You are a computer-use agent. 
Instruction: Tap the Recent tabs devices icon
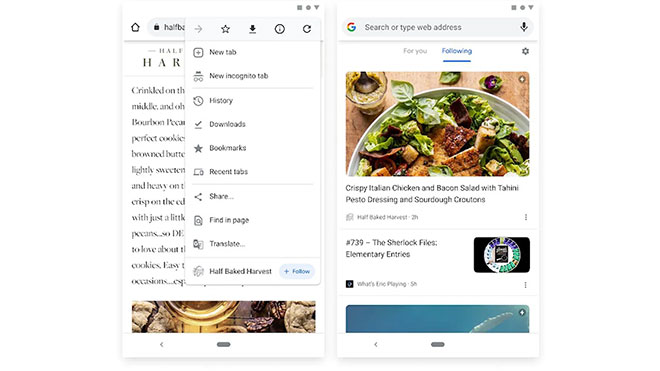tap(198, 172)
